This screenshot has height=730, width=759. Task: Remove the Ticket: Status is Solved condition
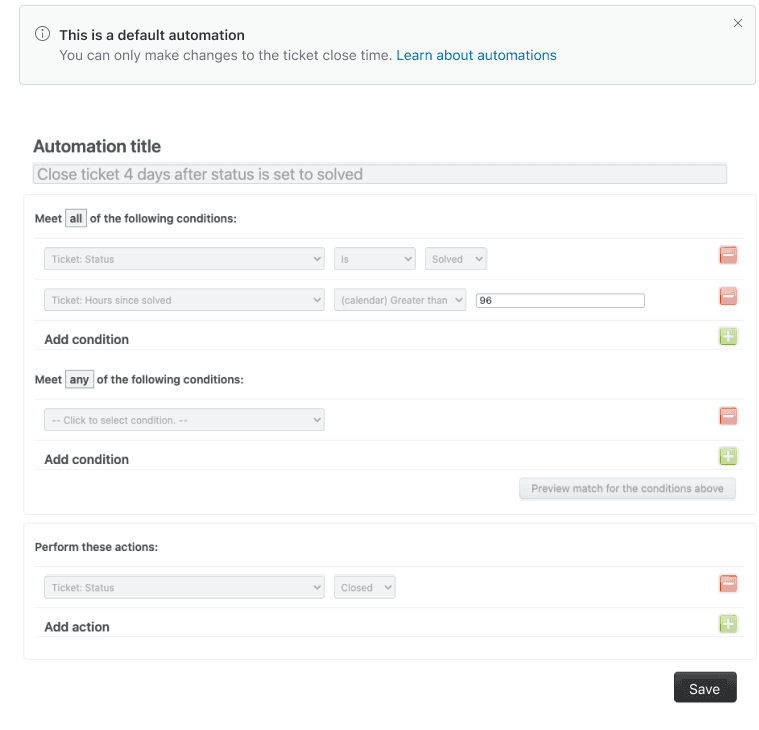click(728, 255)
